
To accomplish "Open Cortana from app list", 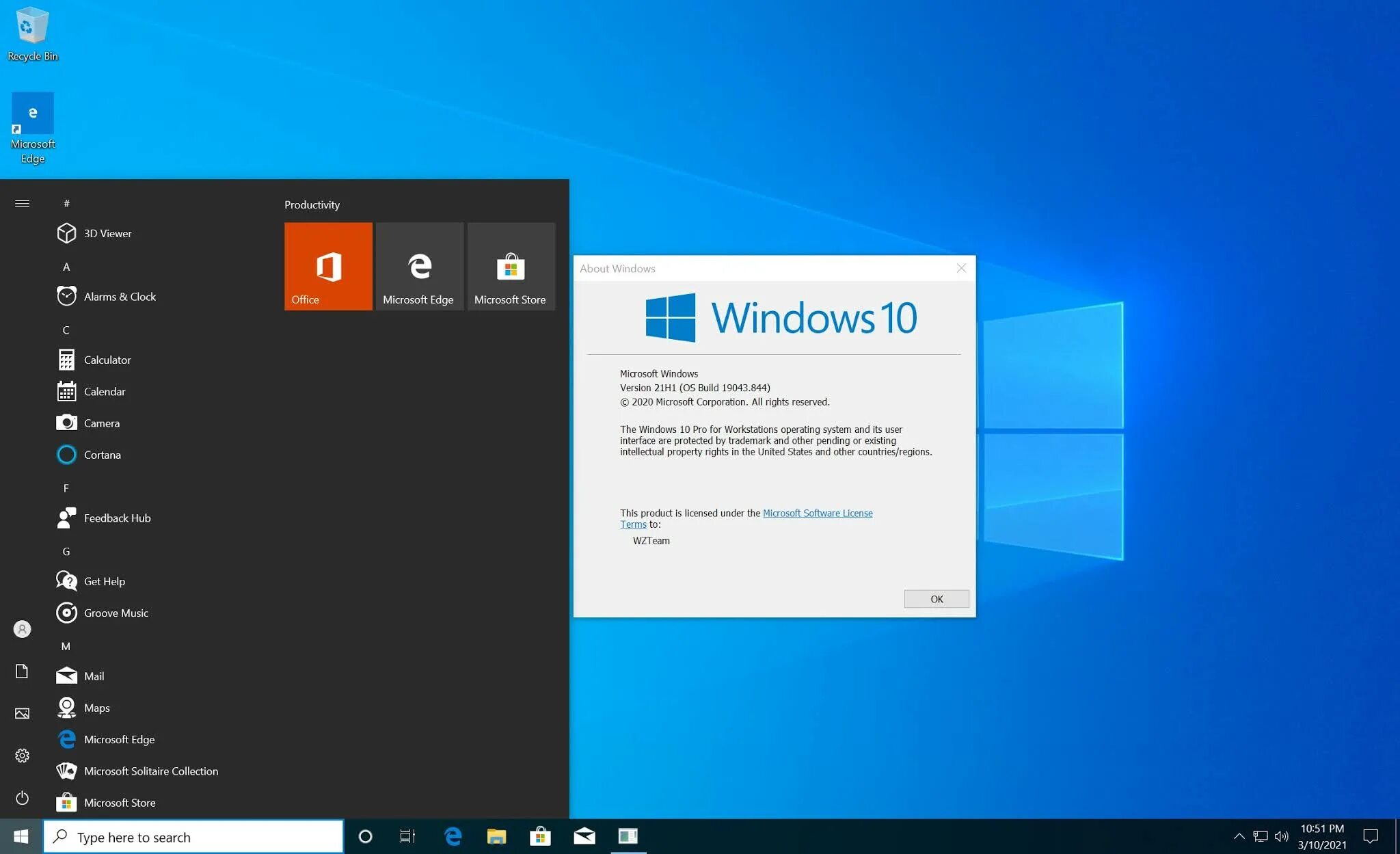I will tap(102, 454).
